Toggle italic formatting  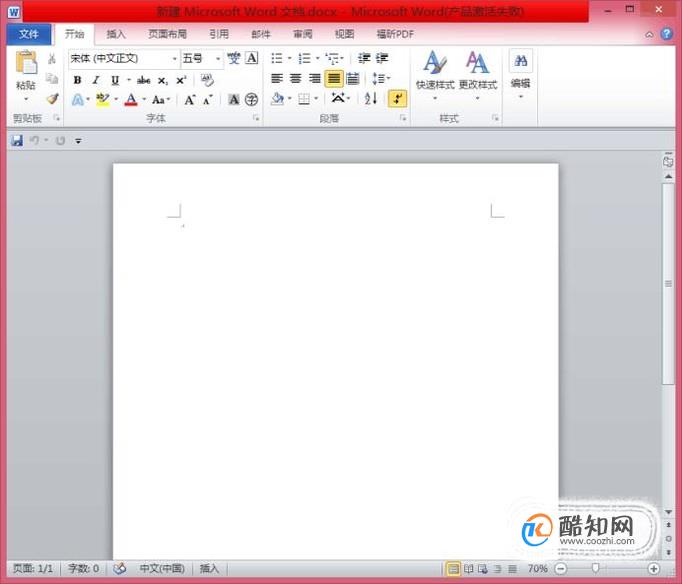[96, 80]
